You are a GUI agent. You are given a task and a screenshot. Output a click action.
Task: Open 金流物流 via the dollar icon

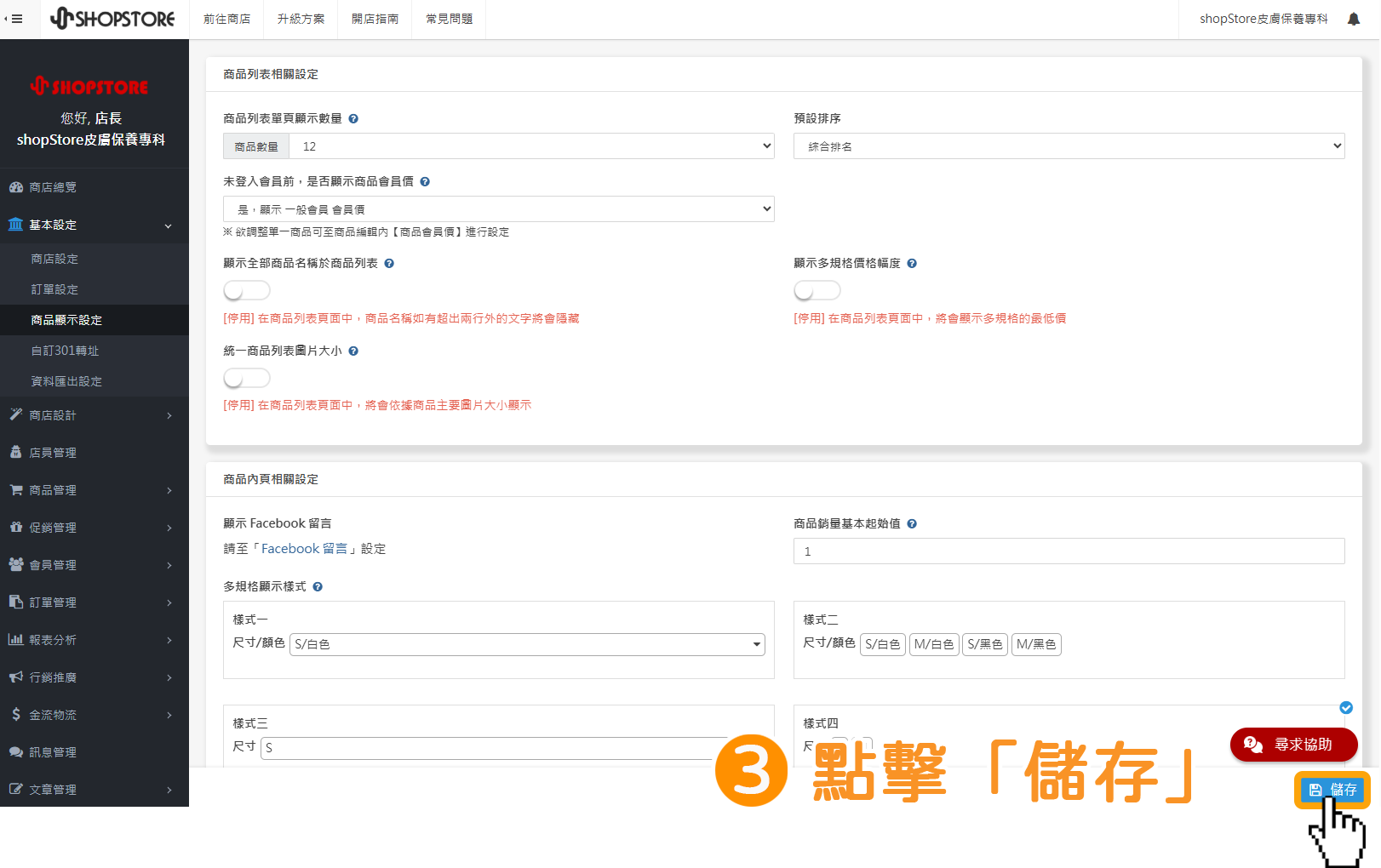click(x=53, y=714)
